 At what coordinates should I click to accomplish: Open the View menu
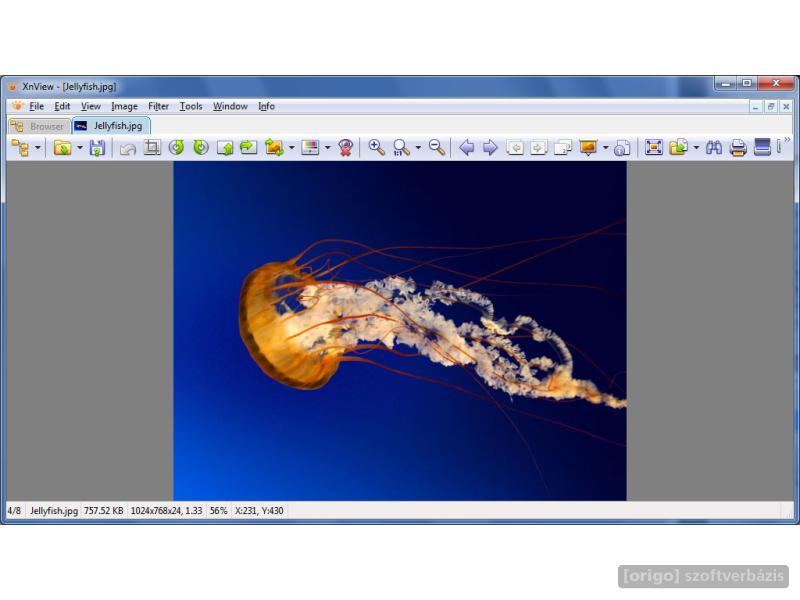91,107
